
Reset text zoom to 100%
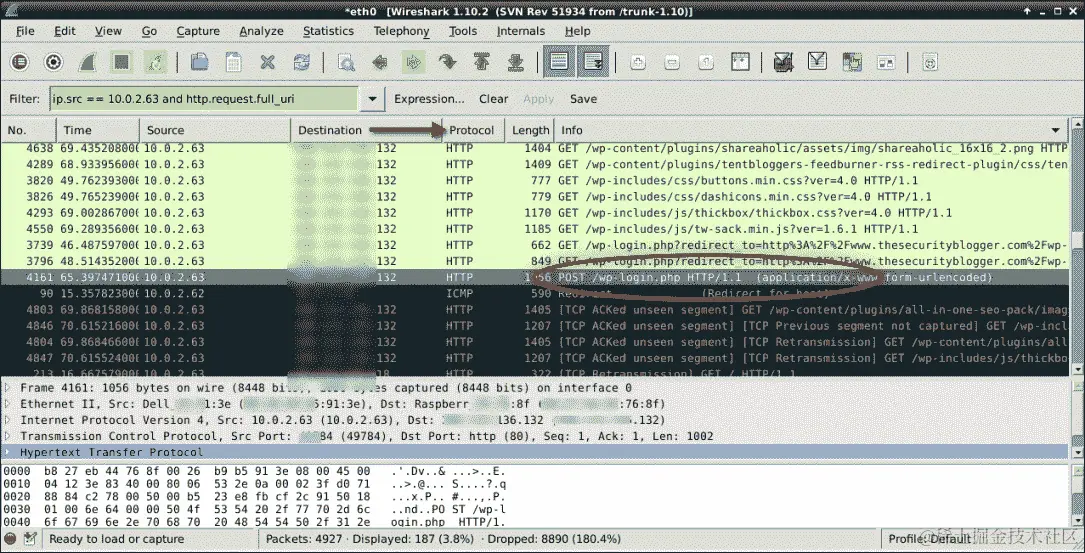click(x=706, y=62)
